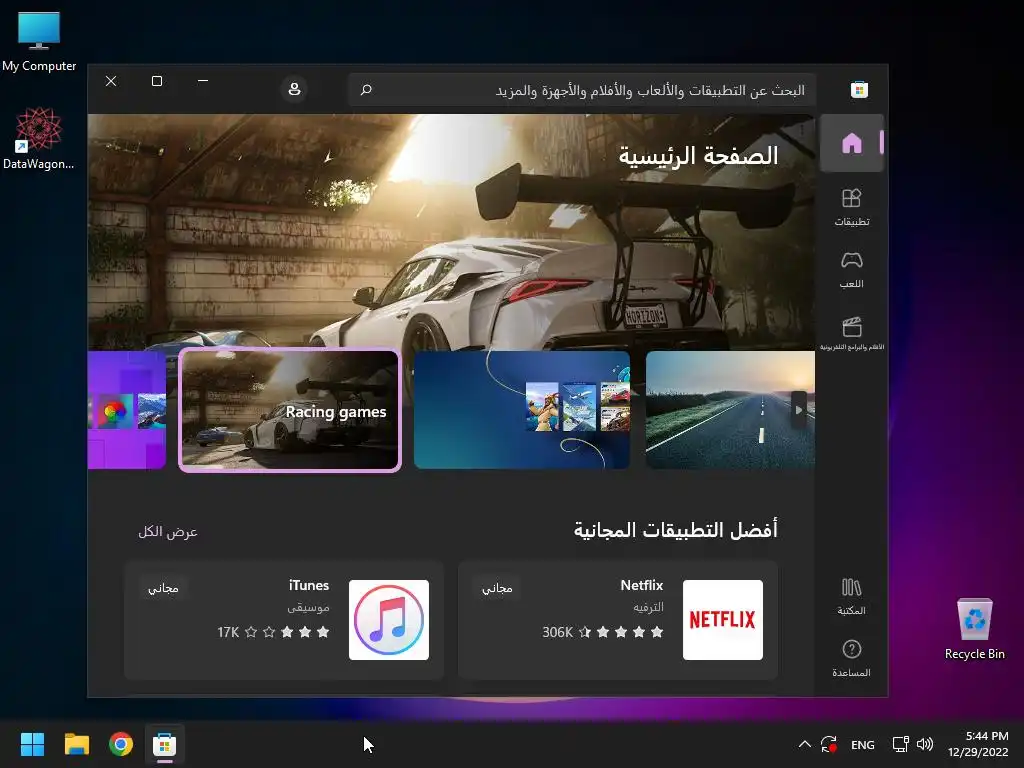This screenshot has height=768, width=1024.
Task: Show hidden tray icons chevron
Action: 805,744
